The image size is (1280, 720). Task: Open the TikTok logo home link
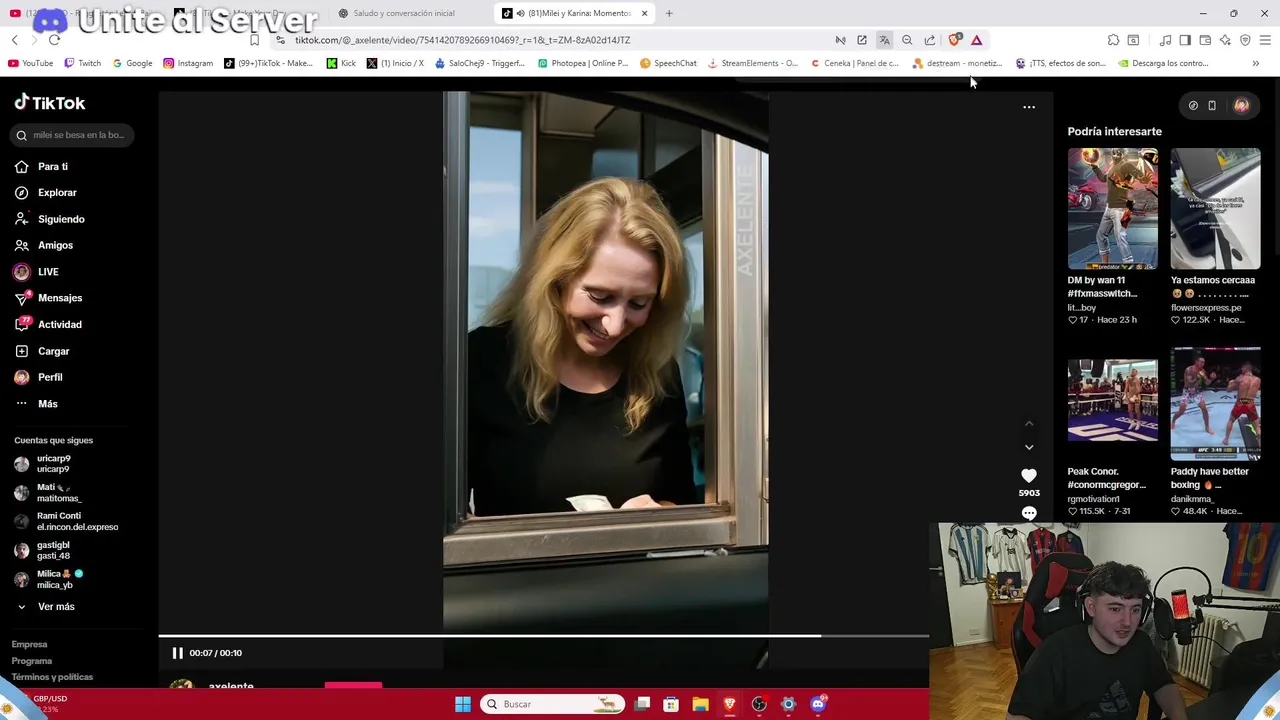50,103
